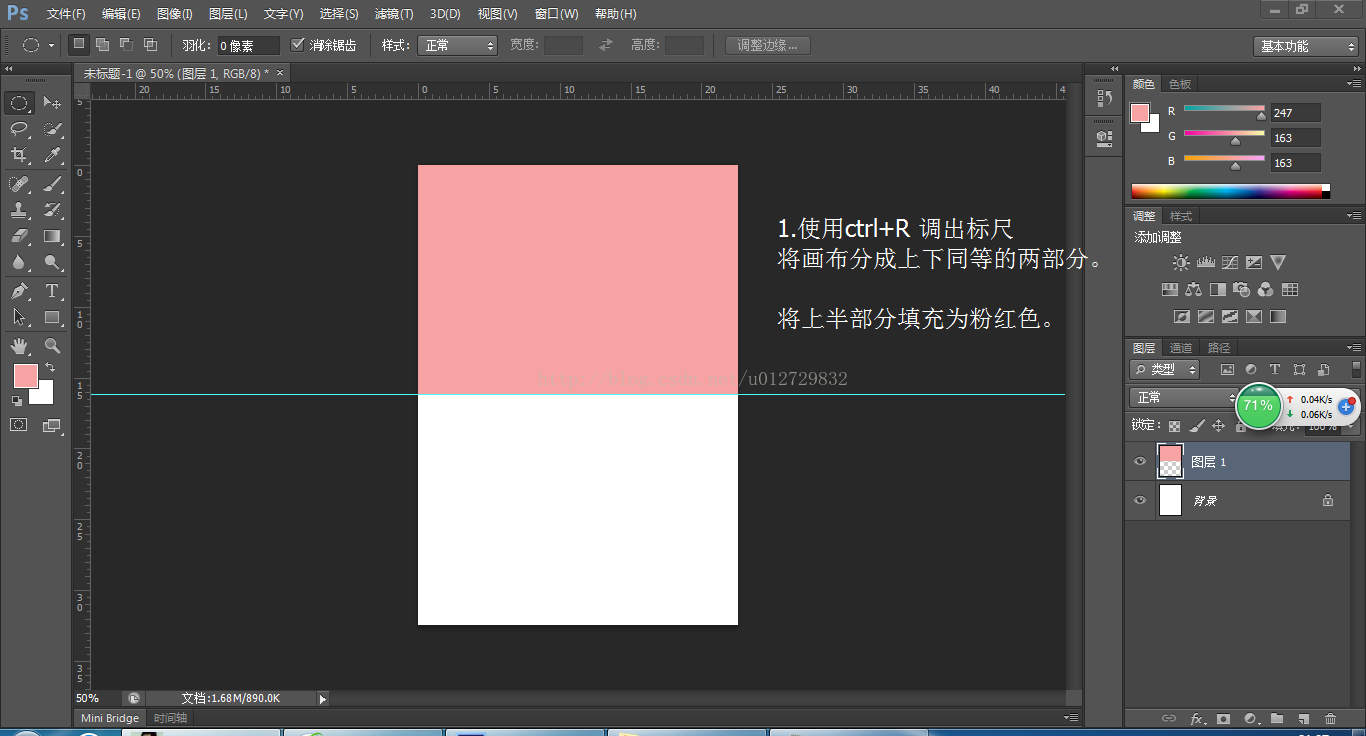Image resolution: width=1366 pixels, height=736 pixels.
Task: Create a new layer icon
Action: (x=1303, y=719)
